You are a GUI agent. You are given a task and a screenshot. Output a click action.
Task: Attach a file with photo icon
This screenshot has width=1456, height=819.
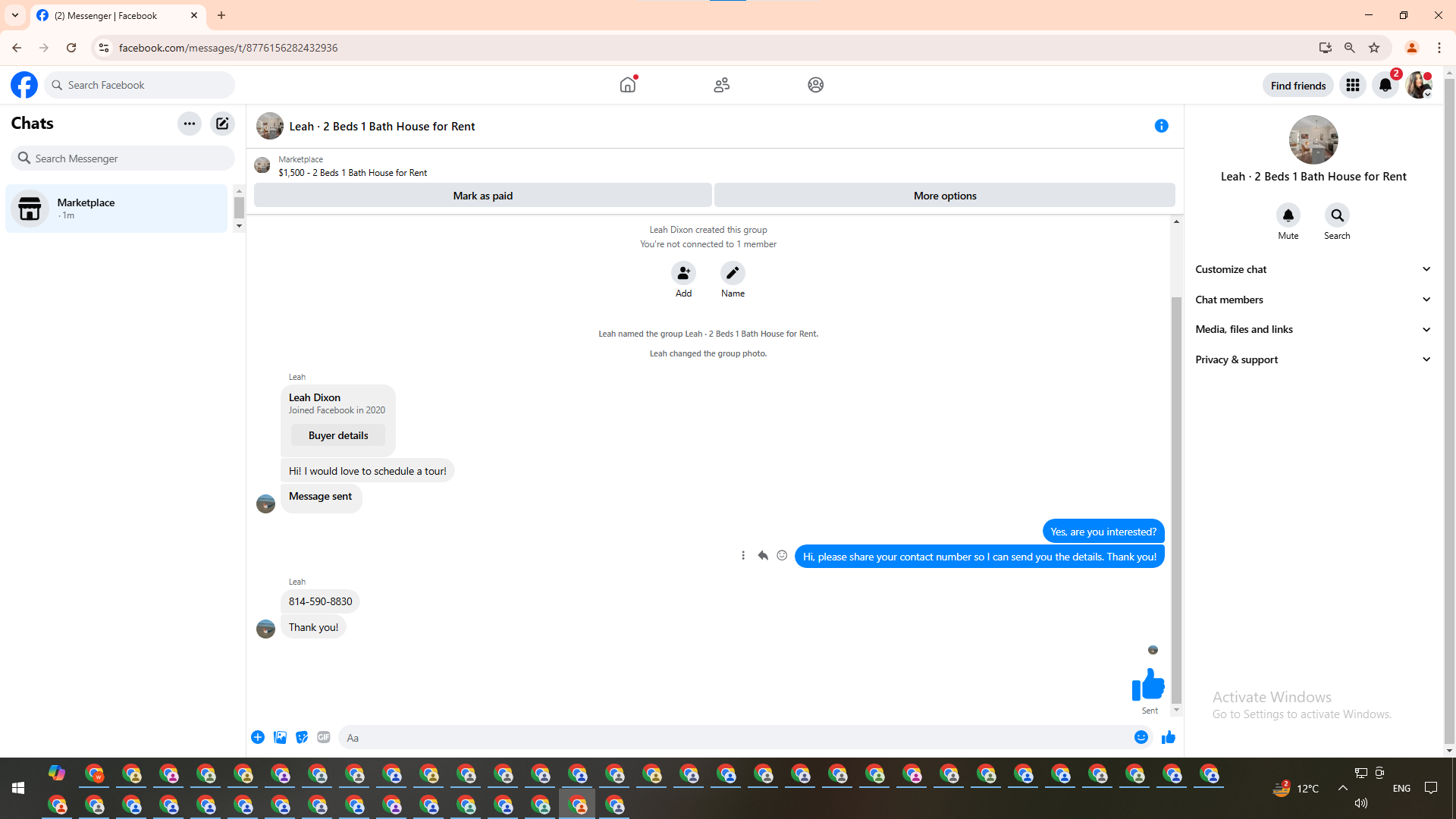pyautogui.click(x=280, y=737)
